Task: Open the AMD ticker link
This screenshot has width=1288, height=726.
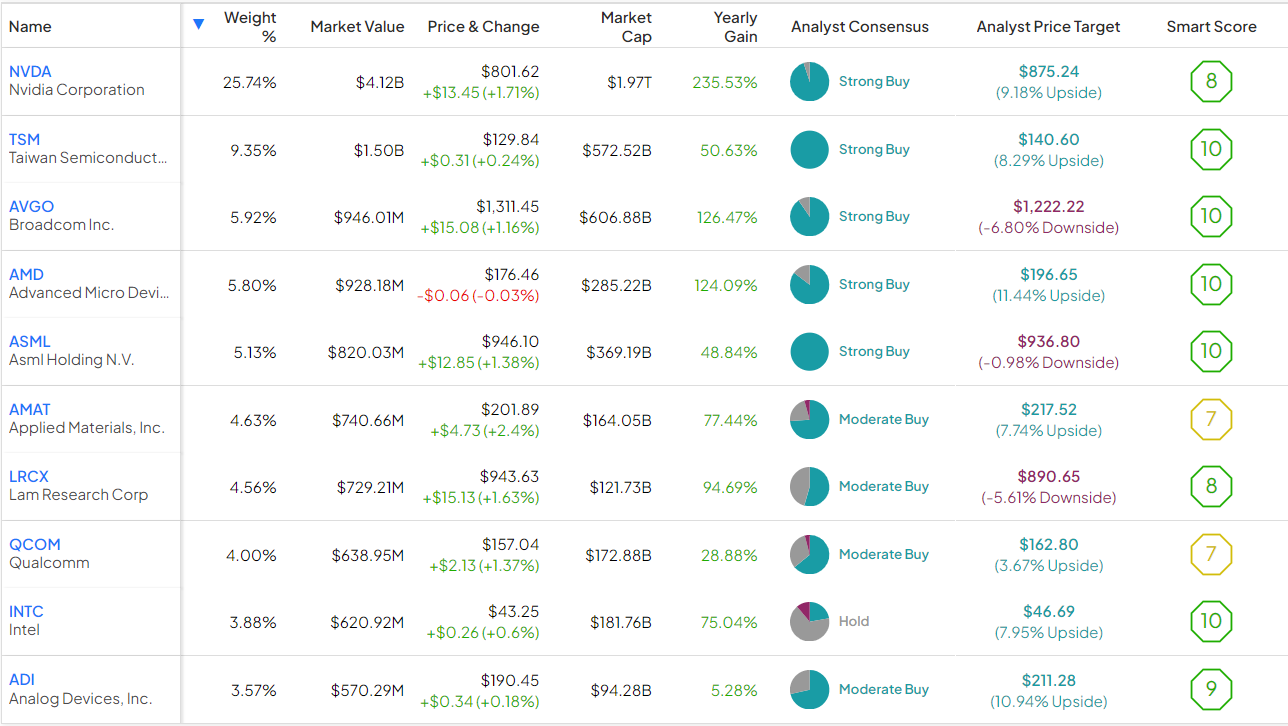Action: click(26, 274)
